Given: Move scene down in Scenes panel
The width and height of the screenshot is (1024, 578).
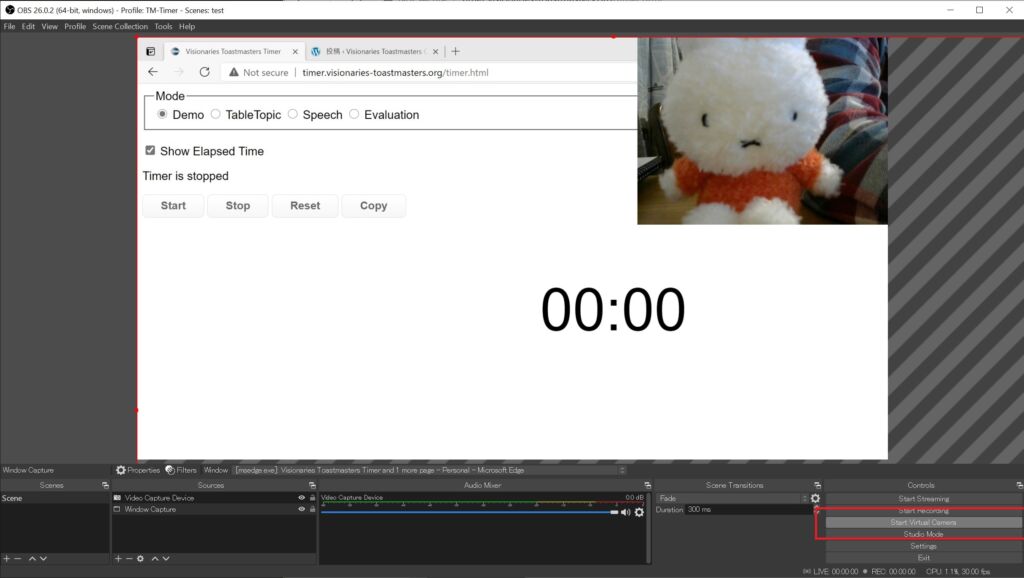Looking at the screenshot, I should pos(43,558).
